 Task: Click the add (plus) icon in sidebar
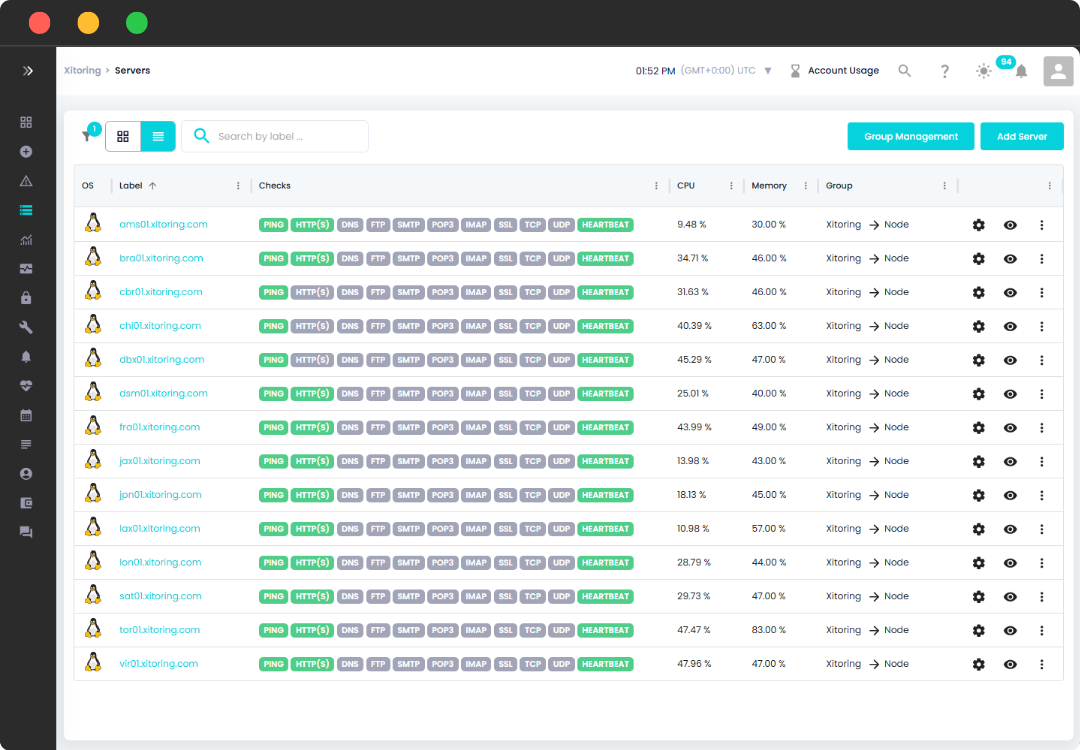(26, 152)
